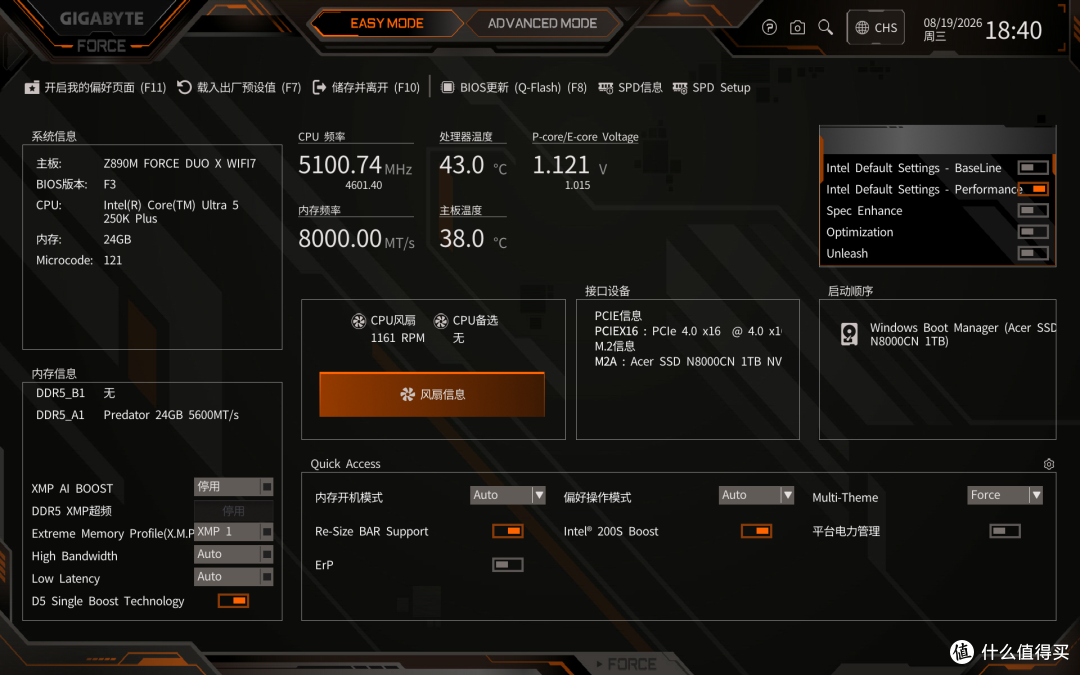Image resolution: width=1080 pixels, height=675 pixels.
Task: Click the 8000.00 MT/s memory frequency value
Action: pos(356,238)
